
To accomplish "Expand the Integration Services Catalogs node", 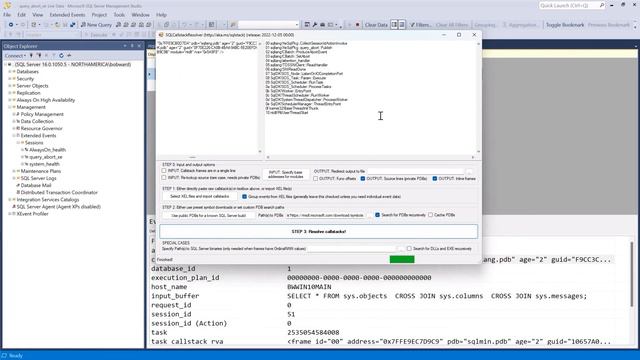I will [10, 200].
